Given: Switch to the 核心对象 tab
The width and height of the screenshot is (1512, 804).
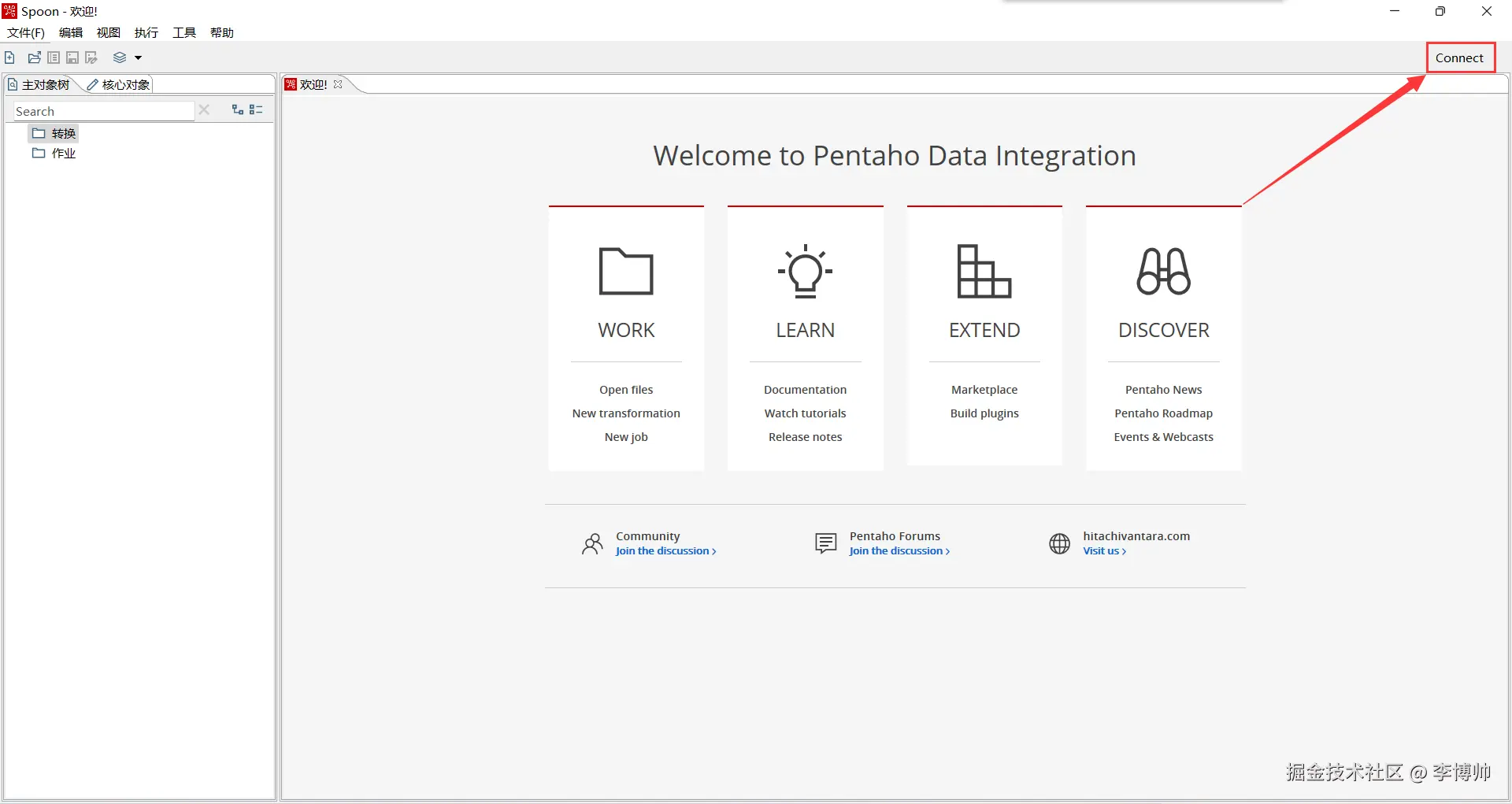Looking at the screenshot, I should [120, 84].
